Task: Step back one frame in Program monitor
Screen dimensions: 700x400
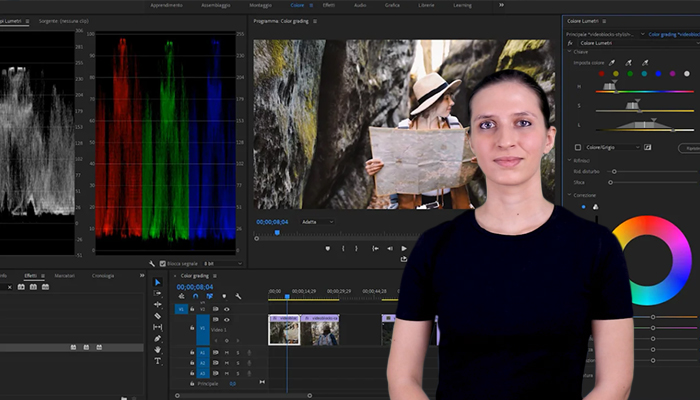Action: 390,249
